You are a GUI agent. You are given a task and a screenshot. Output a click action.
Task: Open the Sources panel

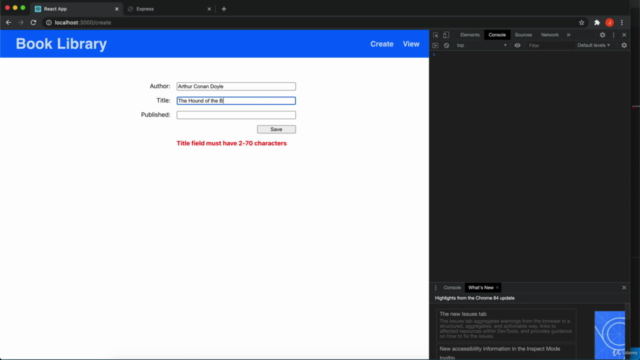point(523,35)
